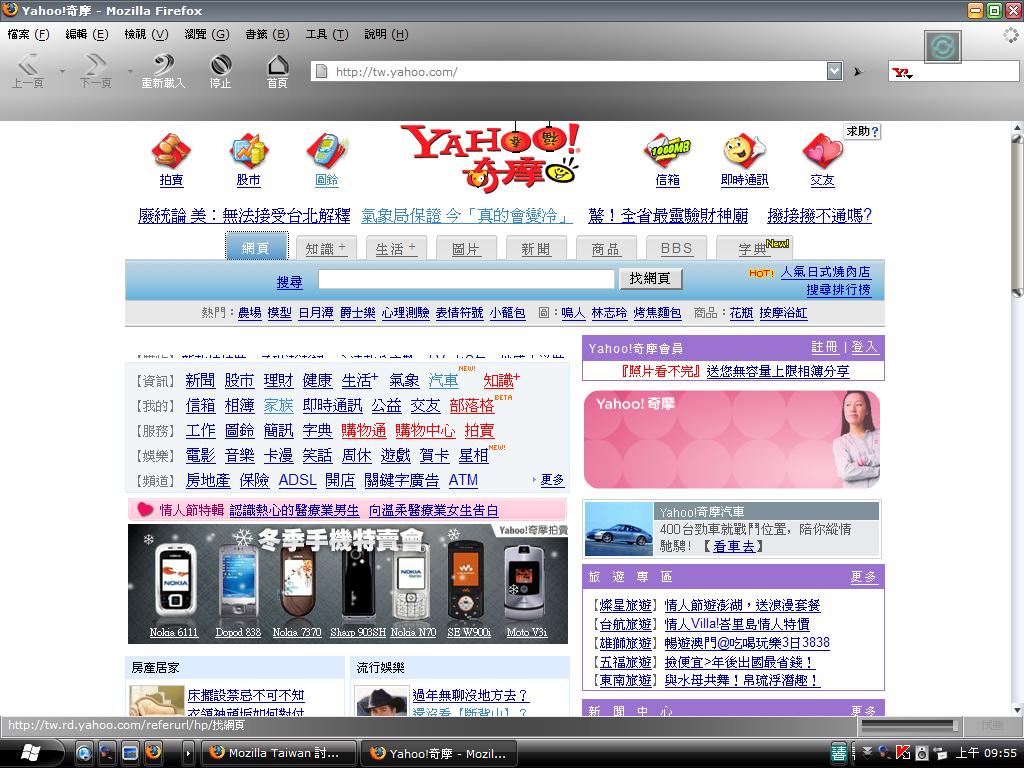1024x768 pixels.
Task: Expand the quick launch overflow arrow
Action: coord(187,753)
